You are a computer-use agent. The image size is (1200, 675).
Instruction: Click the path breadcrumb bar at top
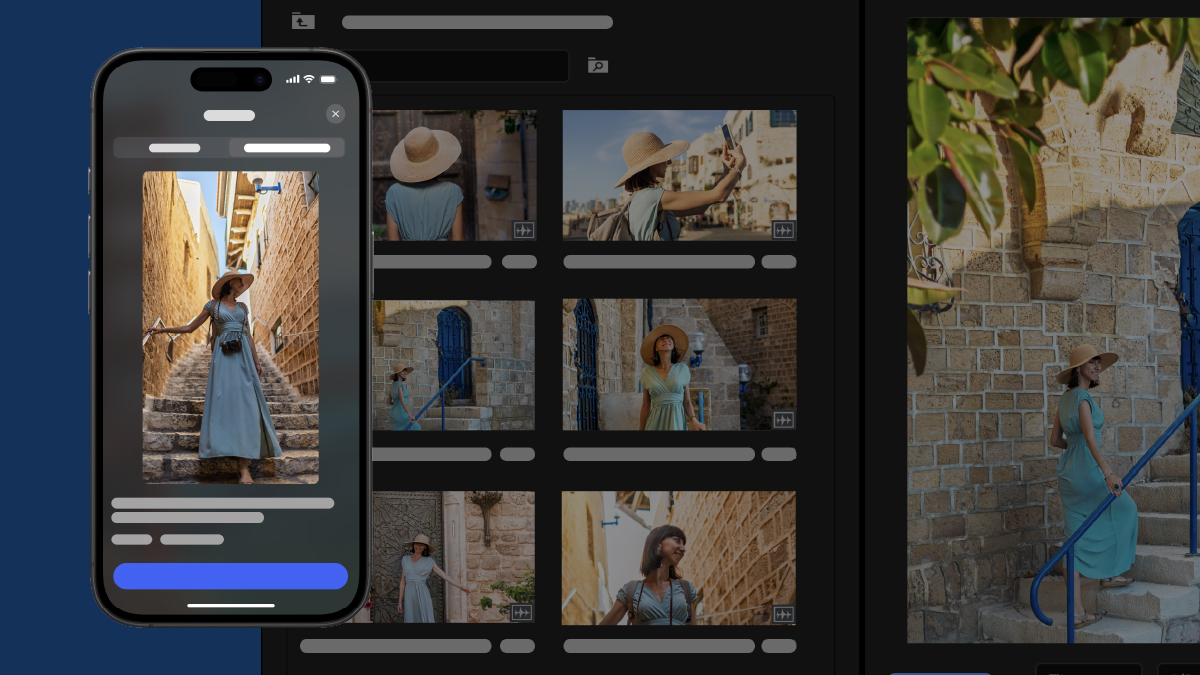tap(477, 22)
